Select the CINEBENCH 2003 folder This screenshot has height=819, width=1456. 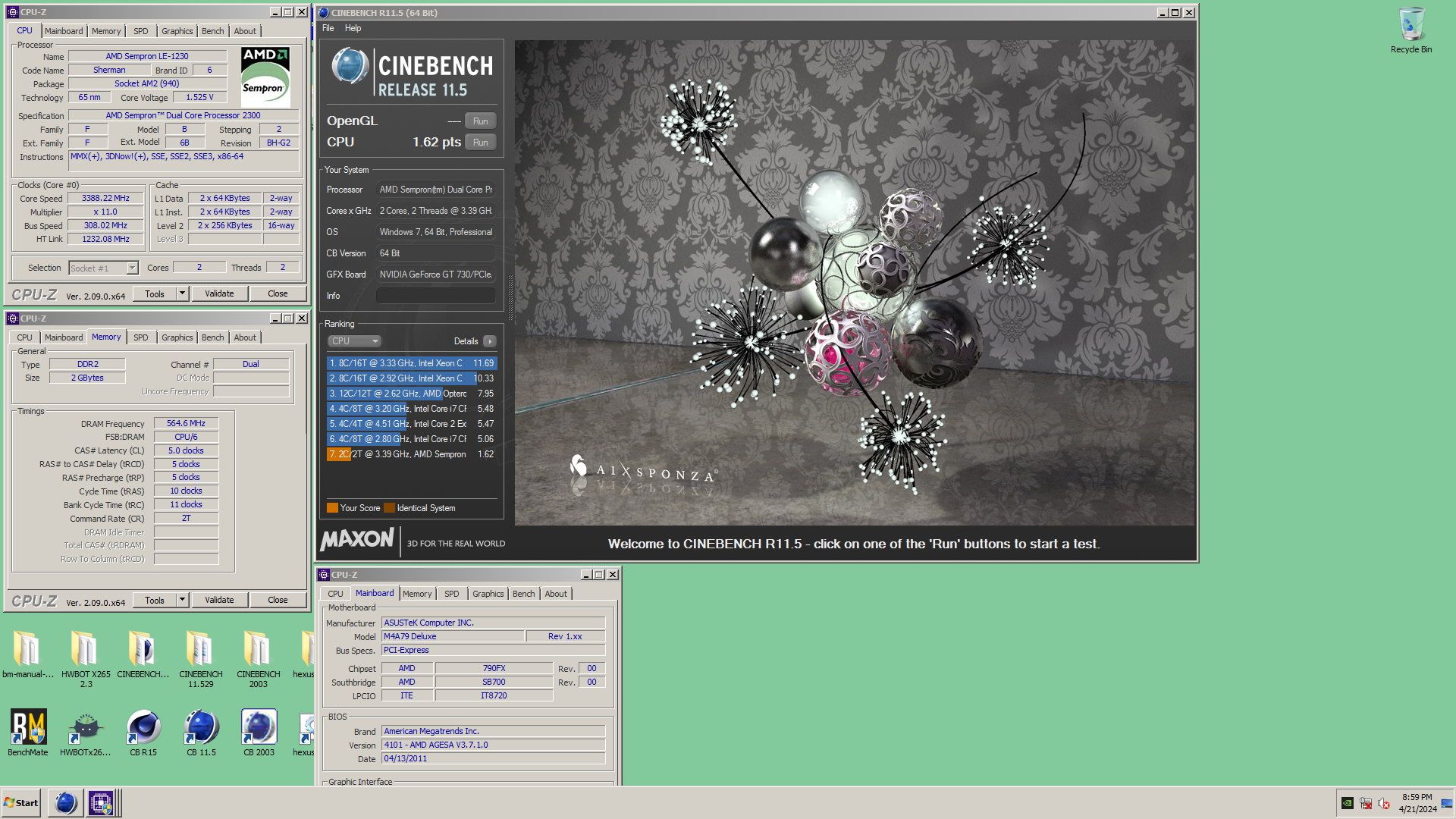pyautogui.click(x=259, y=658)
